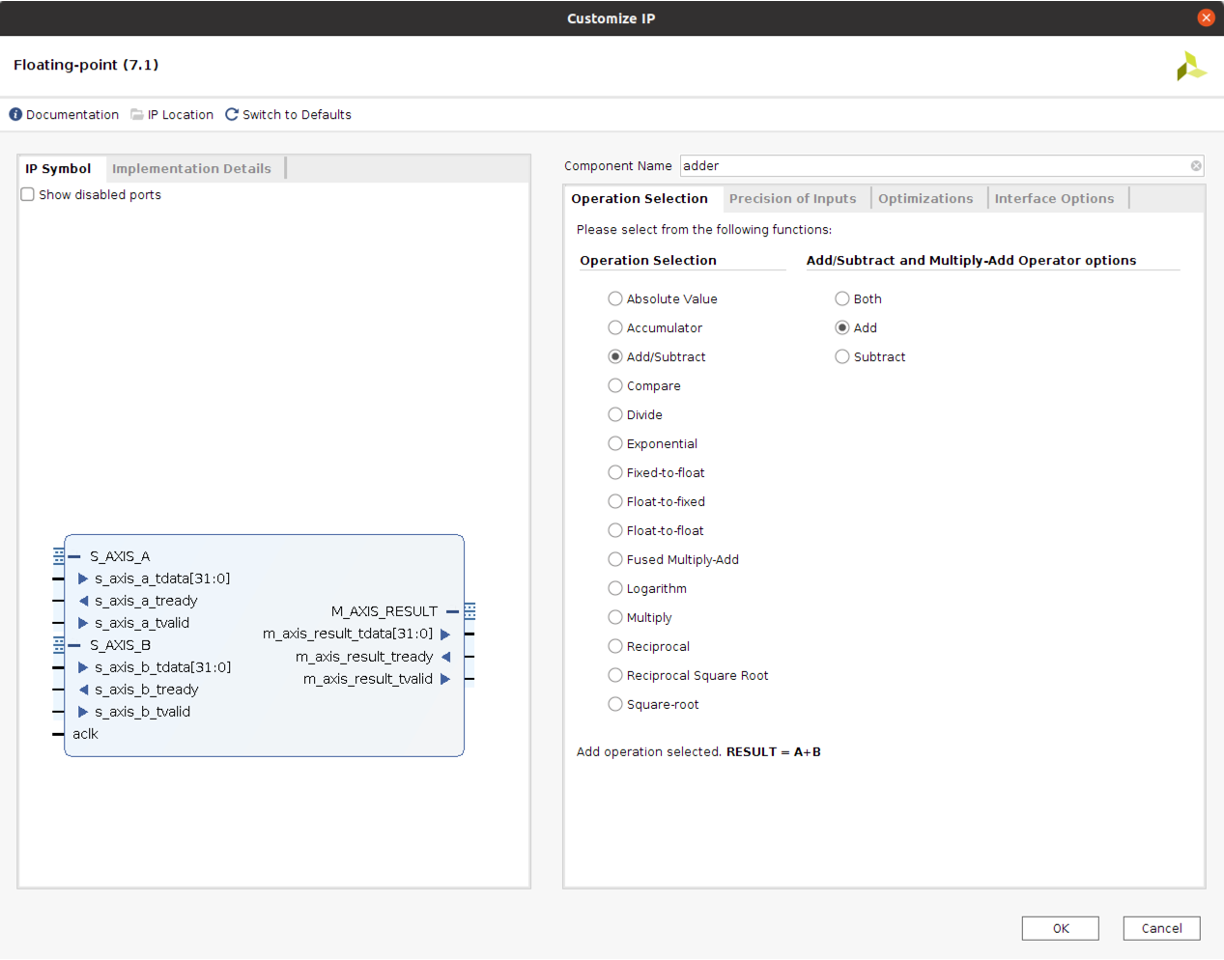Switch to the Implementation Details tab
Screen dimensions: 1224x960
(x=191, y=169)
